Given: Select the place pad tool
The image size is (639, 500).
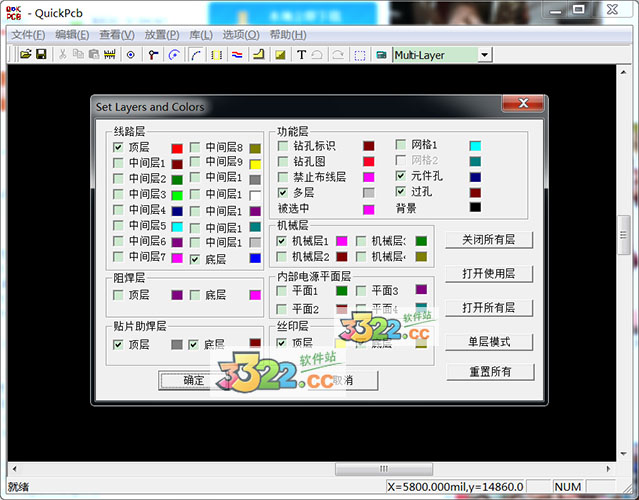Looking at the screenshot, I should coord(130,54).
